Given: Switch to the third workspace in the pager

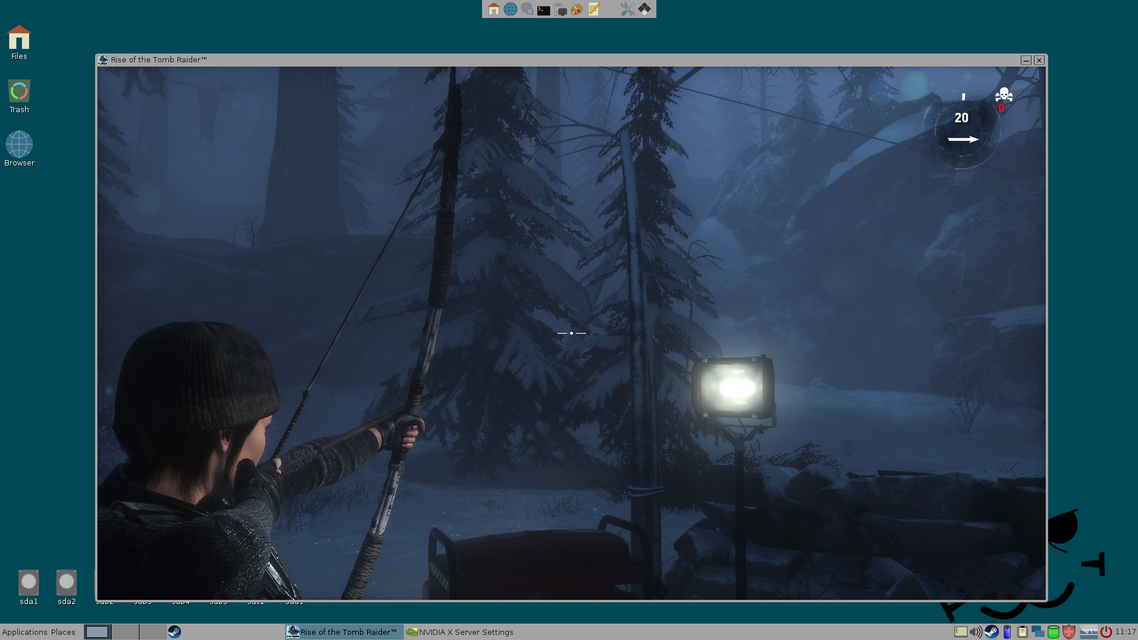Looking at the screenshot, I should point(152,632).
